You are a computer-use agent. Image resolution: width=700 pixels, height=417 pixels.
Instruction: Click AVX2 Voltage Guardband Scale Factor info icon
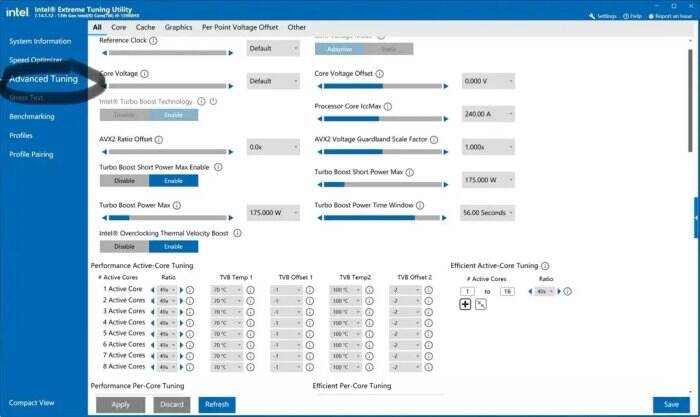433,139
